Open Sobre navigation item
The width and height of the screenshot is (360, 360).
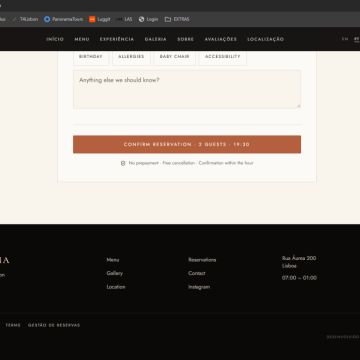[x=186, y=39]
